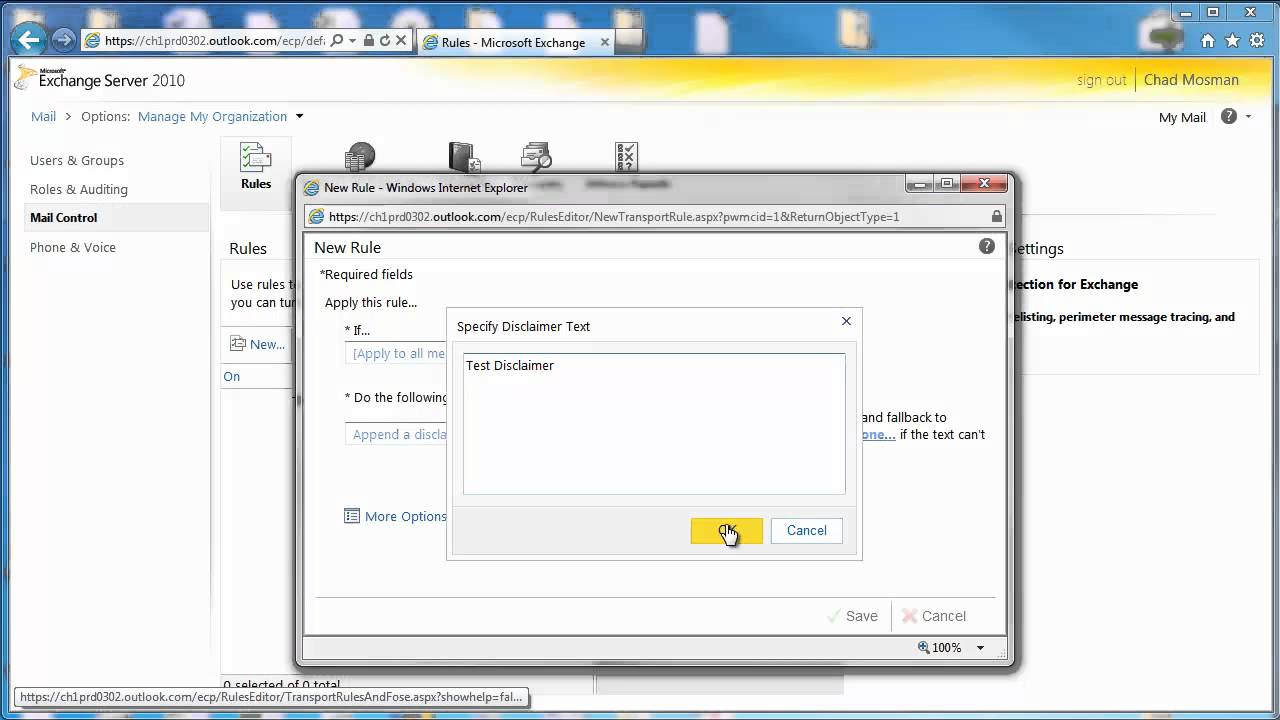Click the 'If...' condition dropdown field

tap(396, 353)
